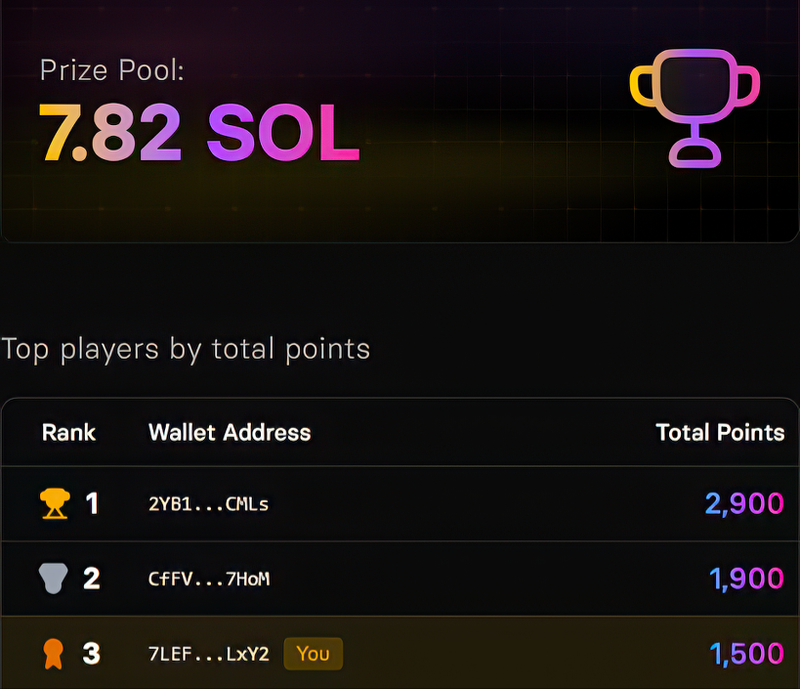Click the Wallet Address column header

coord(229,432)
